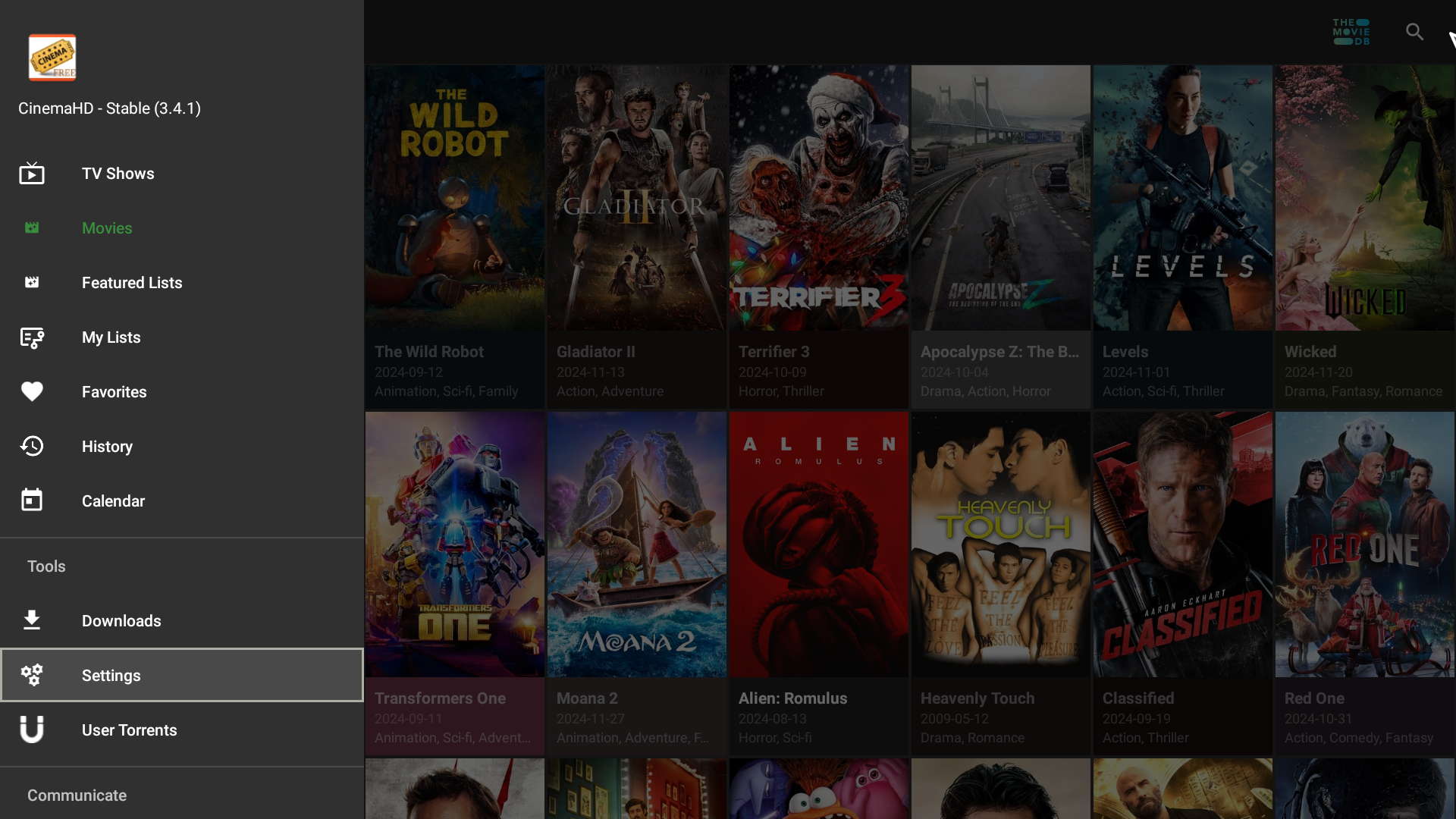Viewport: 1456px width, 819px height.
Task: Click the "Gladiator II" title text
Action: click(596, 352)
